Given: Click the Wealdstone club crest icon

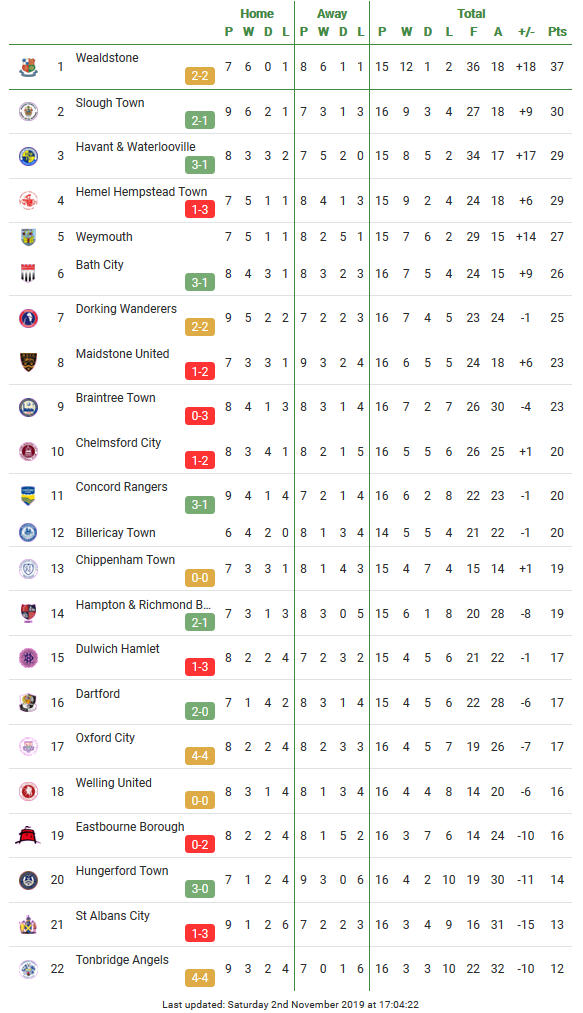Looking at the screenshot, I should pyautogui.click(x=28, y=67).
